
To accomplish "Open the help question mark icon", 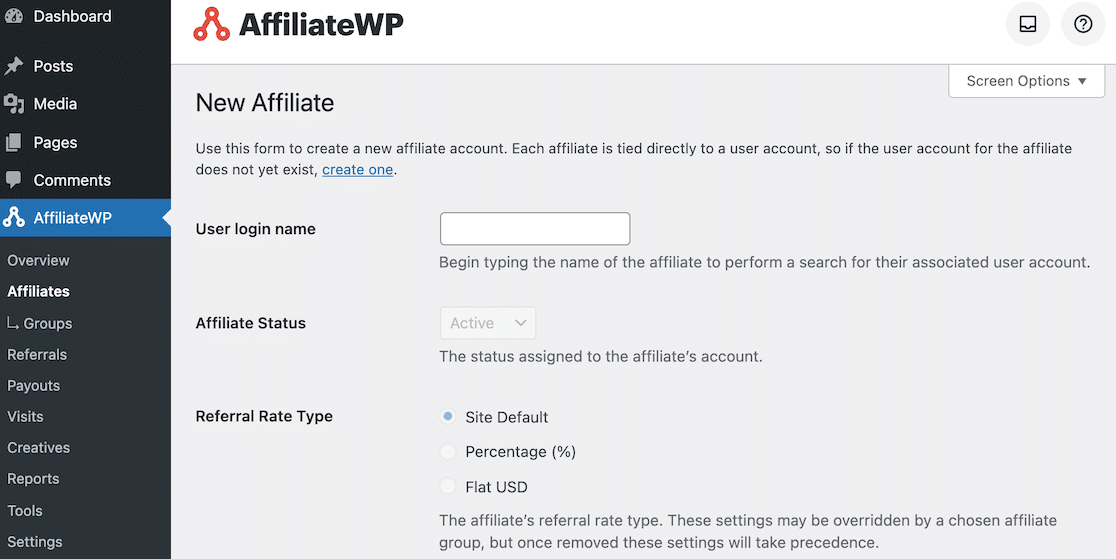I will click(1083, 24).
